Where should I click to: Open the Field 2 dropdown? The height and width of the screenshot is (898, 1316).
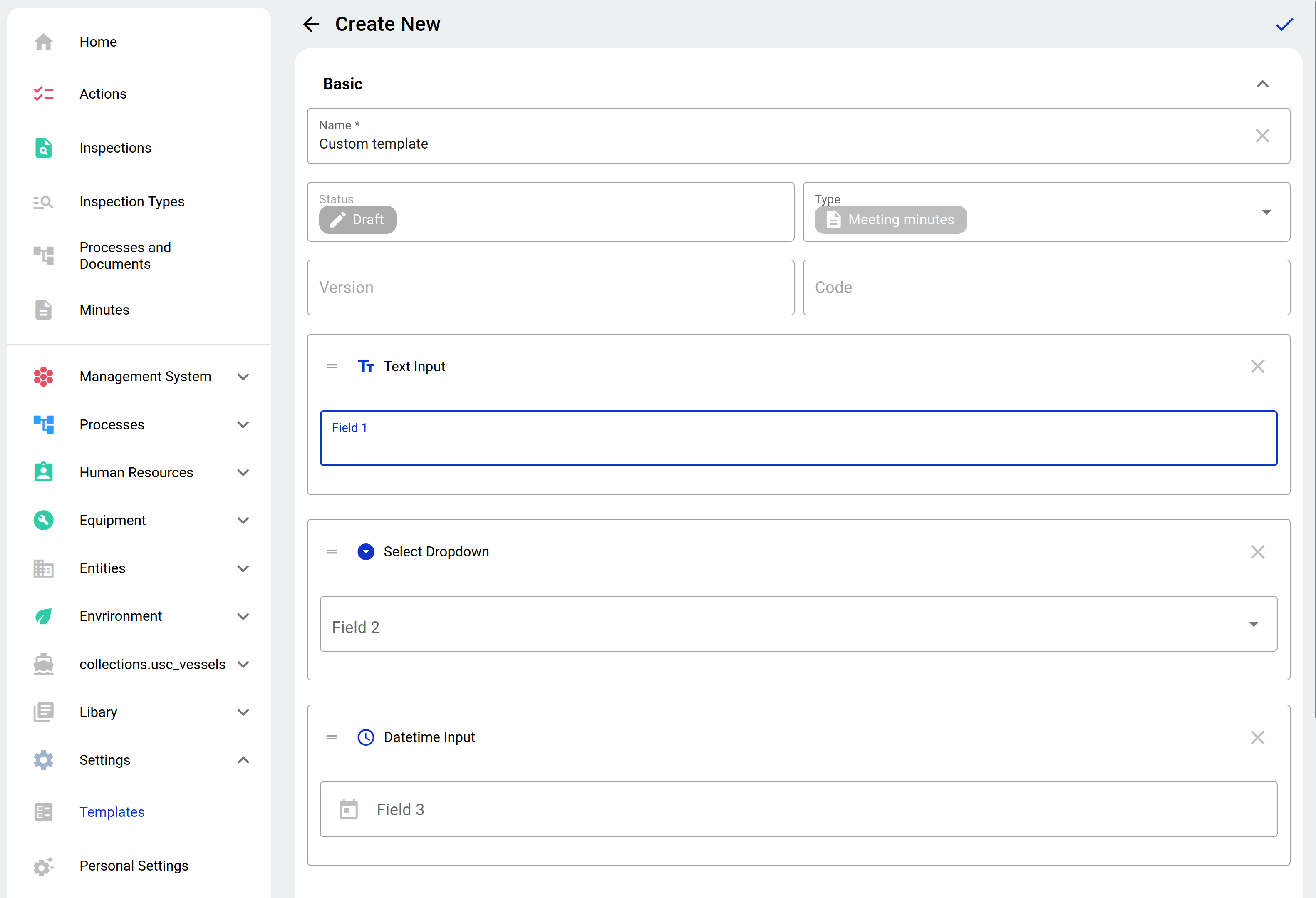(x=1253, y=624)
